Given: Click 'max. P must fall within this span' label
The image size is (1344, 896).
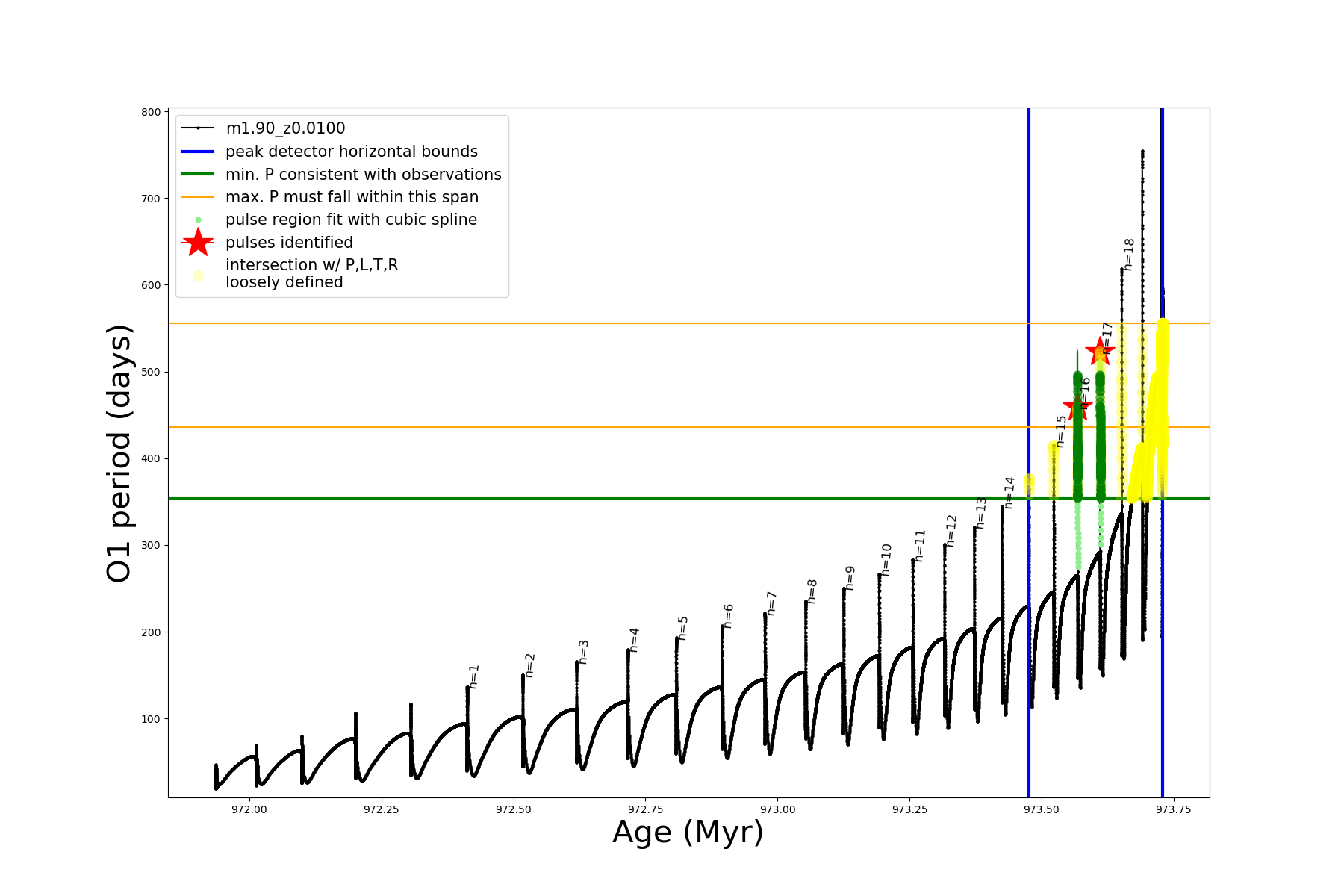Looking at the screenshot, I should tap(352, 197).
